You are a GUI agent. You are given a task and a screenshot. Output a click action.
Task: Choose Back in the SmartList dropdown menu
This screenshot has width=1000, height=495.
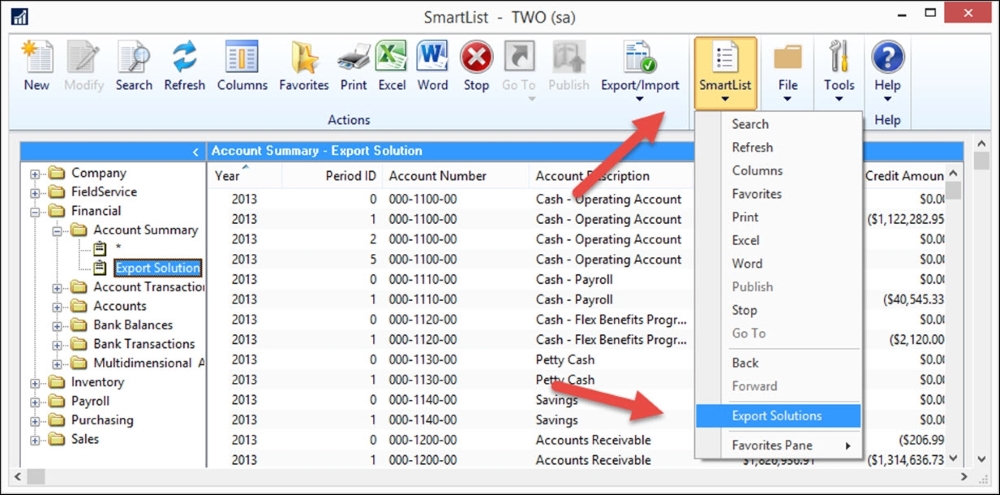pyautogui.click(x=778, y=363)
